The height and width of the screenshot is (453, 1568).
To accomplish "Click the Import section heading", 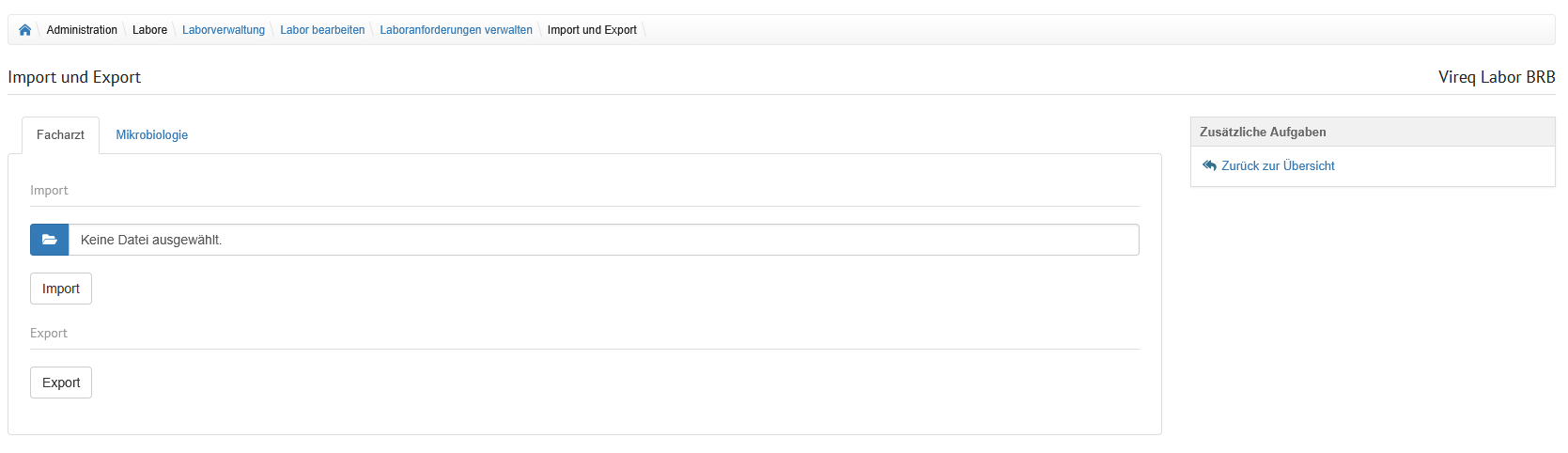I will pos(49,191).
